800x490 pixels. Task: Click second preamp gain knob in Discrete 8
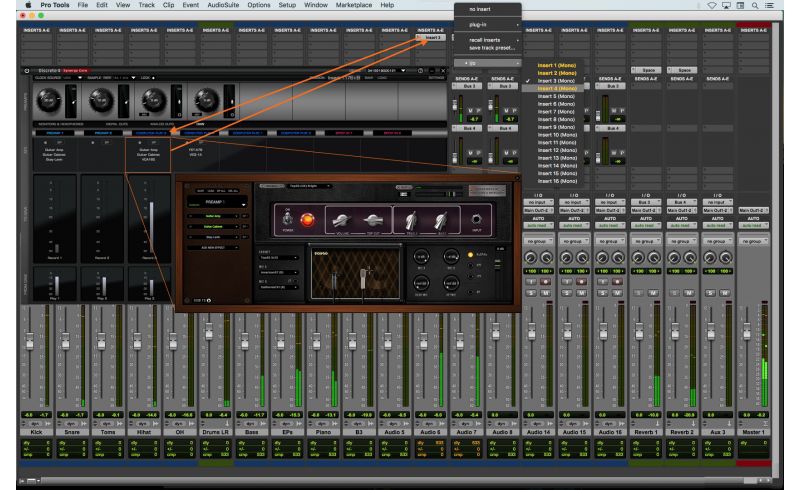pyautogui.click(x=101, y=101)
